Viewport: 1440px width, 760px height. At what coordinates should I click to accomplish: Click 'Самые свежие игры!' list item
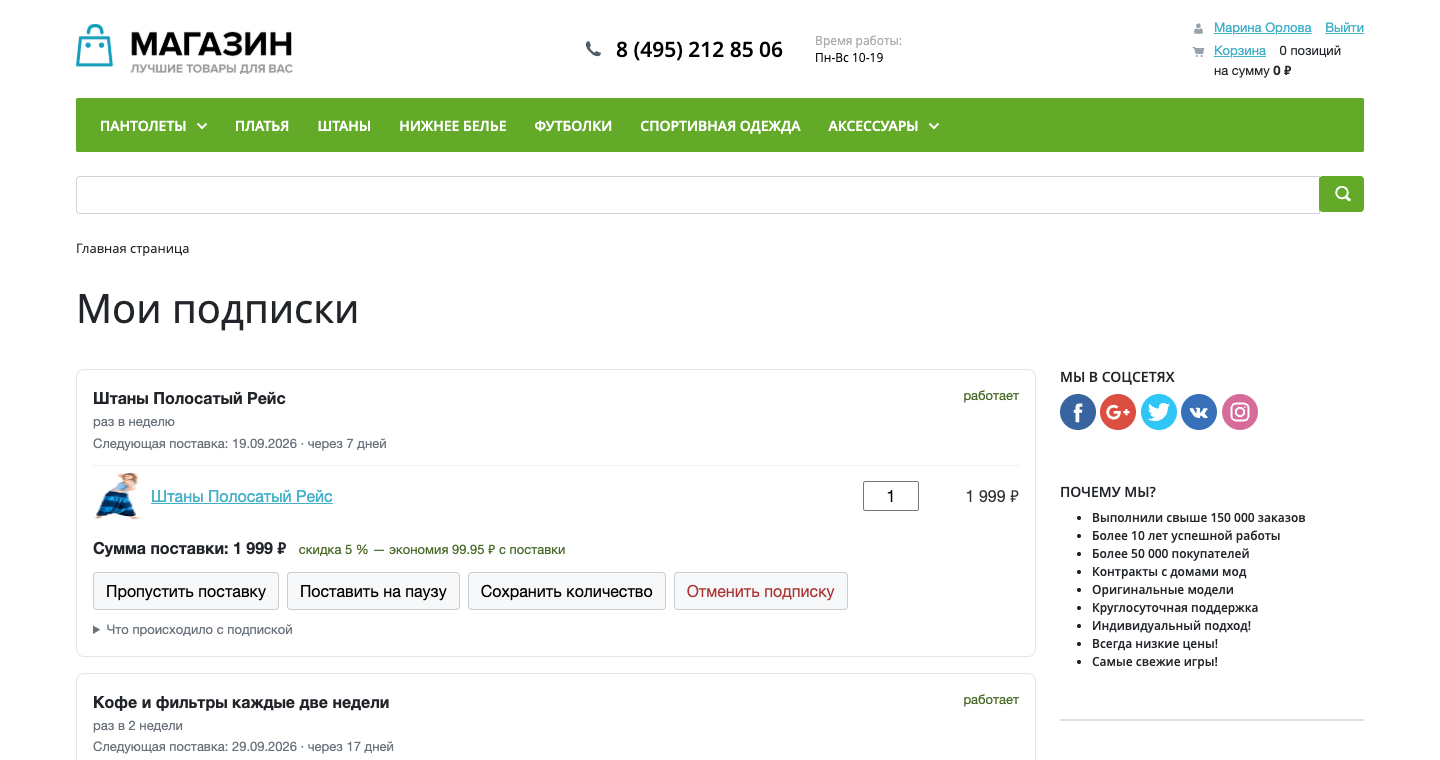coord(1155,662)
